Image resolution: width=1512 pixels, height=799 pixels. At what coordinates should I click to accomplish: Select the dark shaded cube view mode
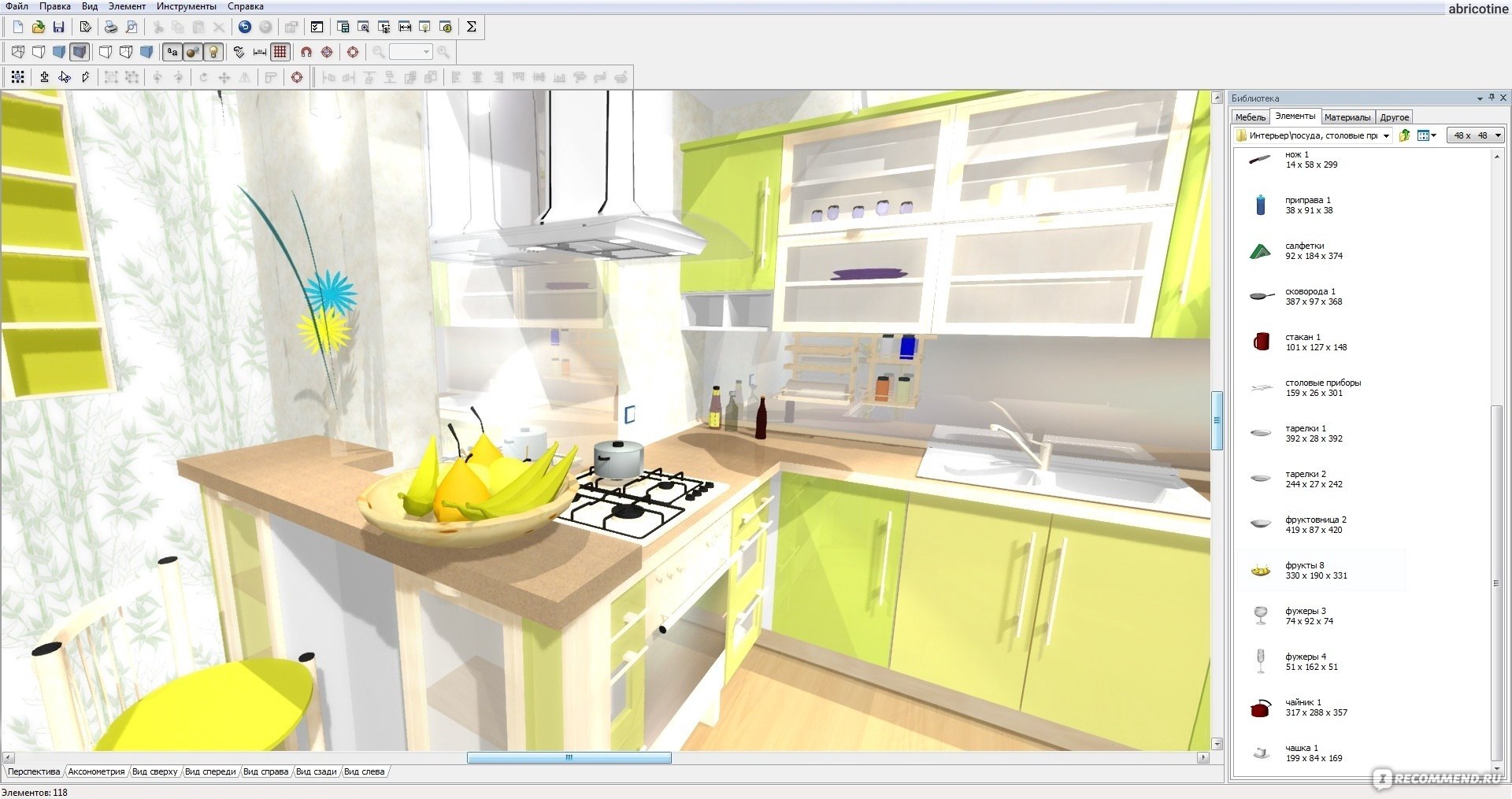click(79, 52)
